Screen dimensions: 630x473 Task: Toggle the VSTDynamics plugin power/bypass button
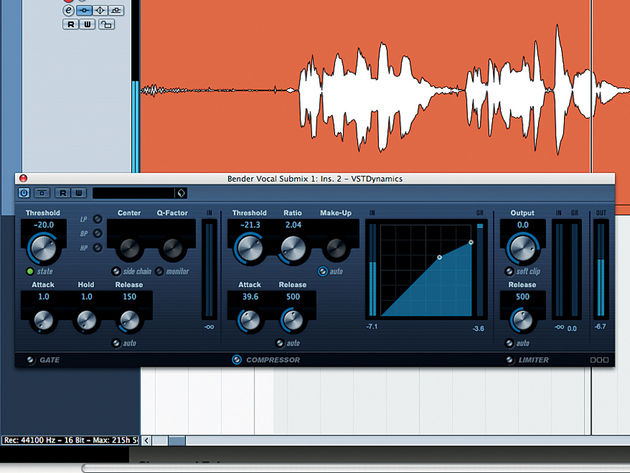point(24,193)
